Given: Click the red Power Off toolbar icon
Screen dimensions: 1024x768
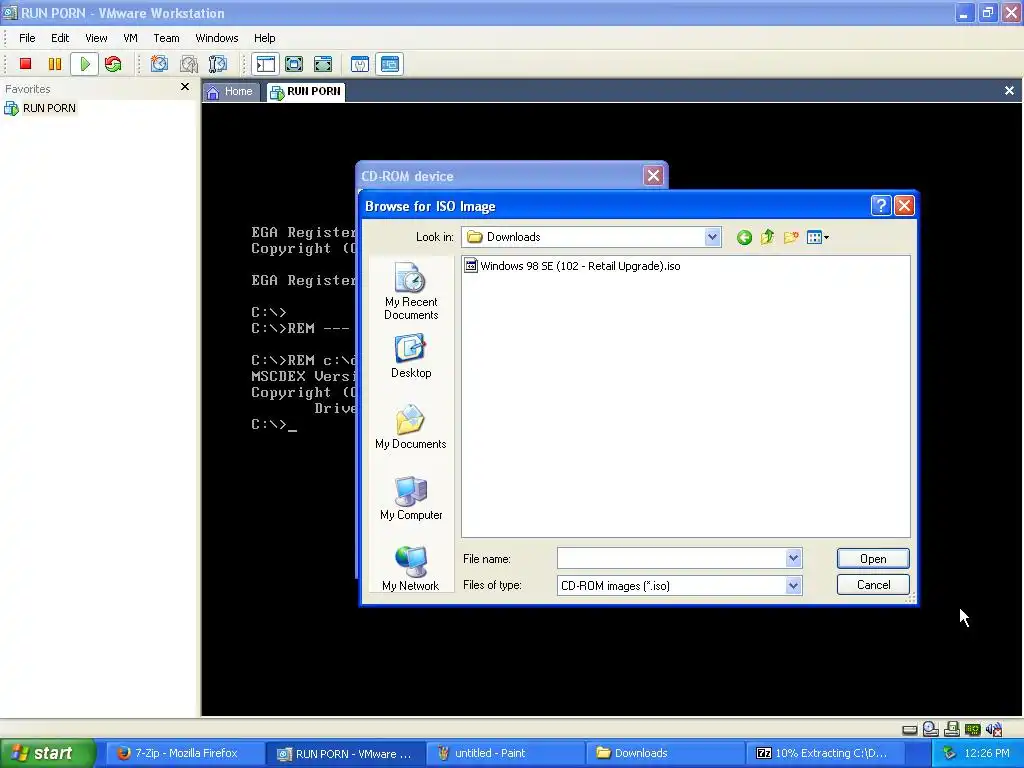Looking at the screenshot, I should [25, 63].
